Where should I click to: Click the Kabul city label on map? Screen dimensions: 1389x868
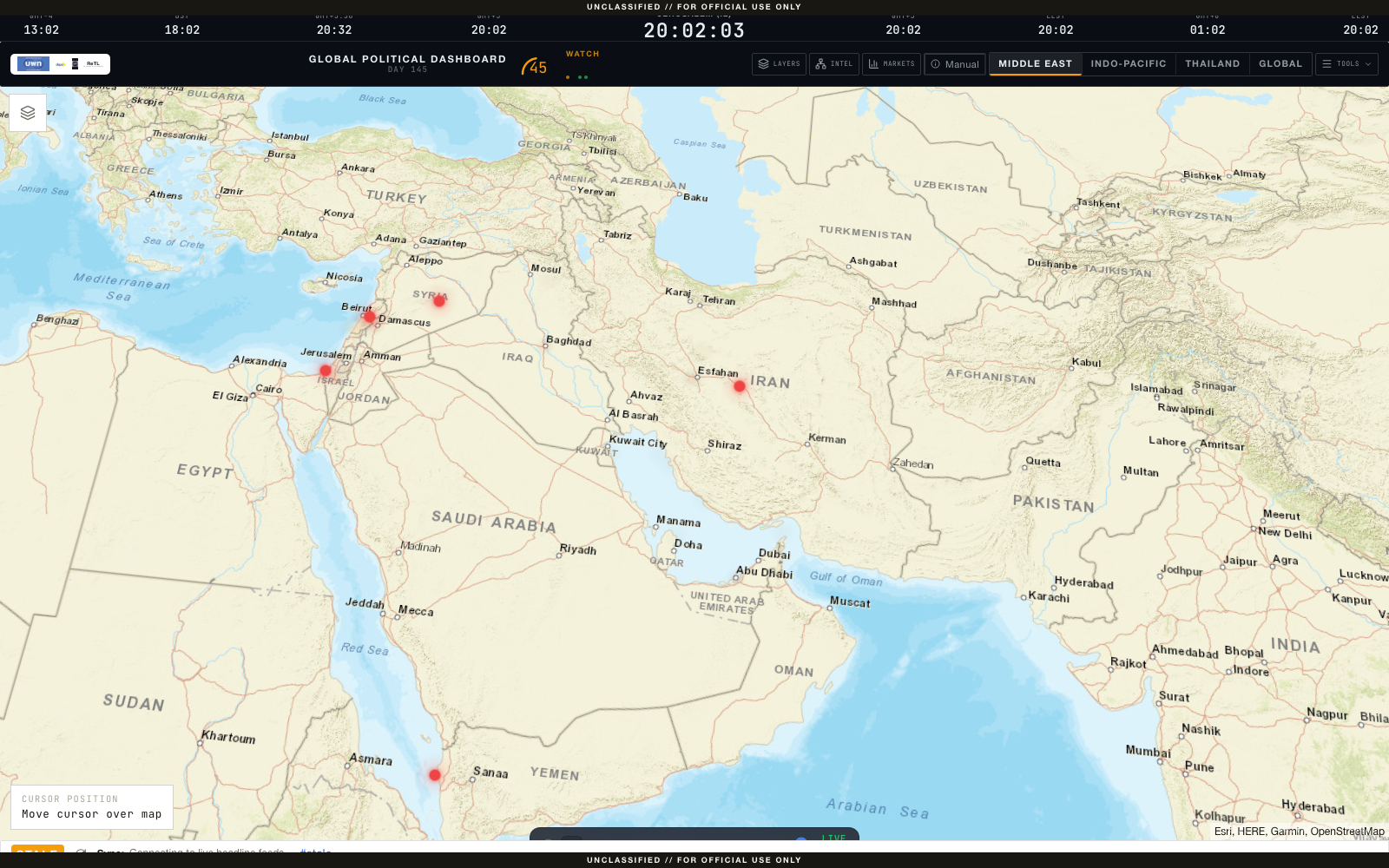[x=1086, y=363]
